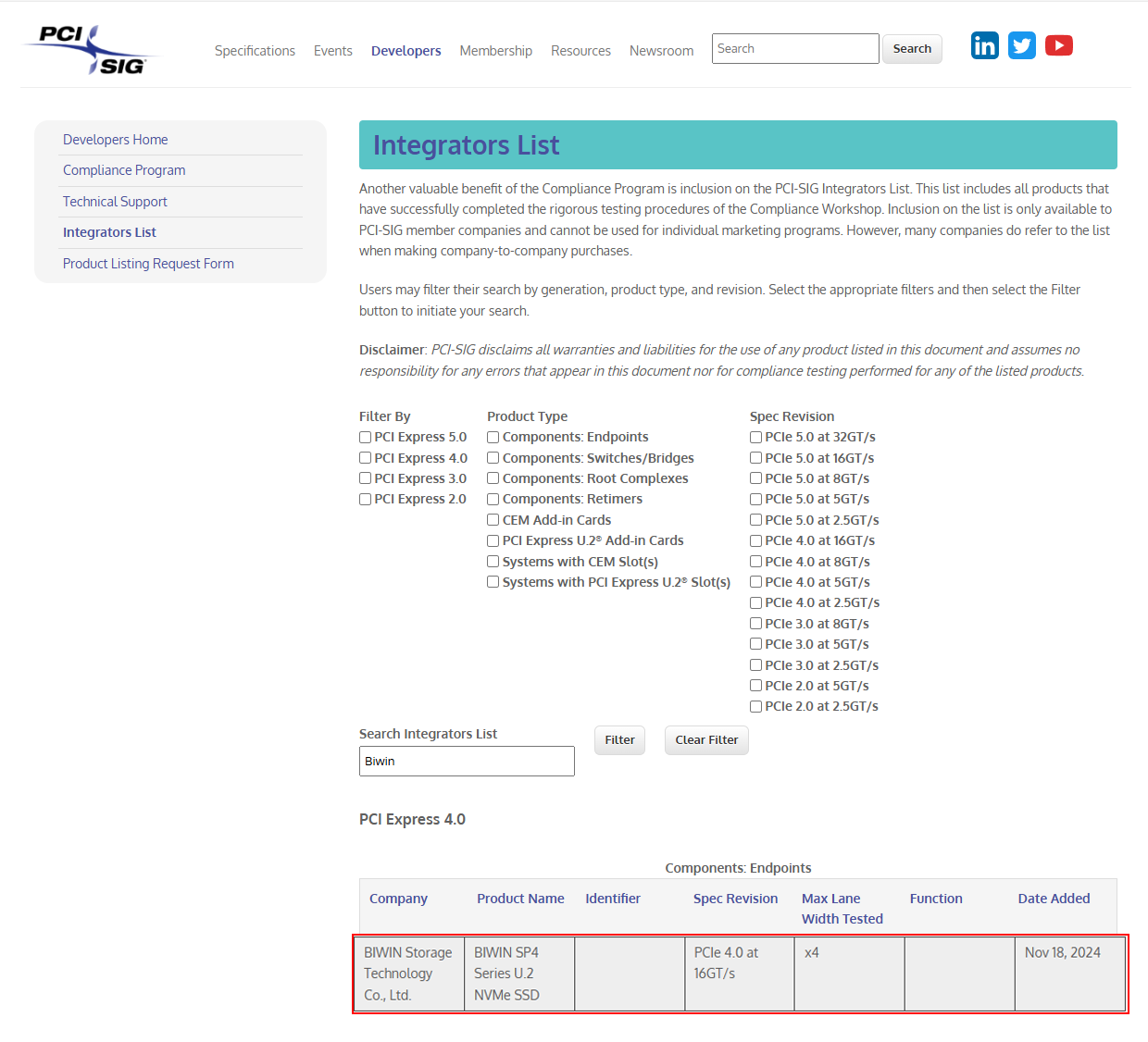Open the Developers nav menu
This screenshot has height=1042, width=1148.
406,51
